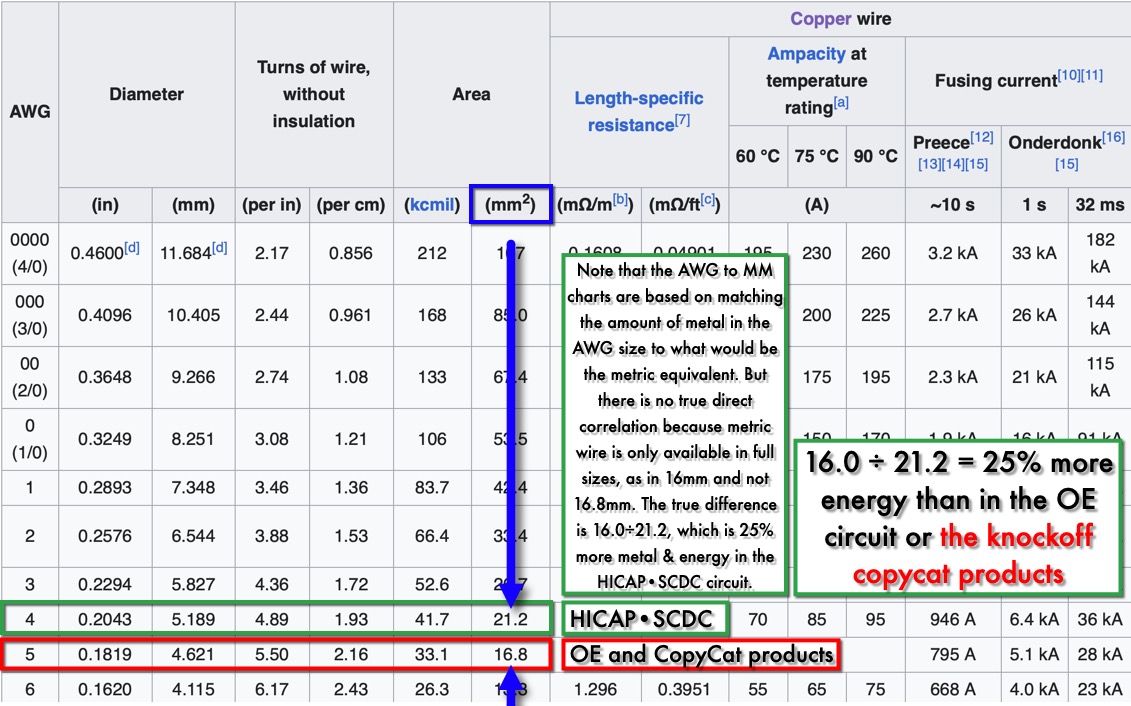Click reference 15 under the Onderdonk heading
This screenshot has width=1131, height=706.
(x=1066, y=164)
